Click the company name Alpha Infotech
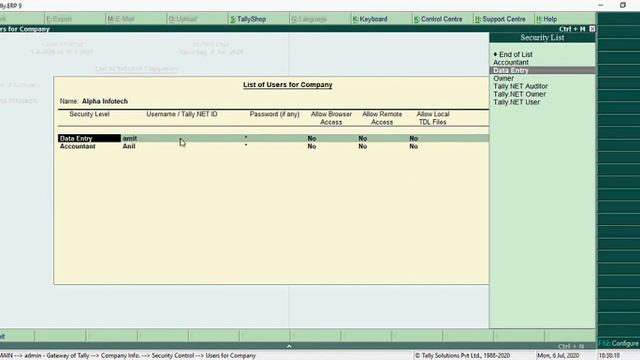The image size is (640, 360). pos(105,101)
